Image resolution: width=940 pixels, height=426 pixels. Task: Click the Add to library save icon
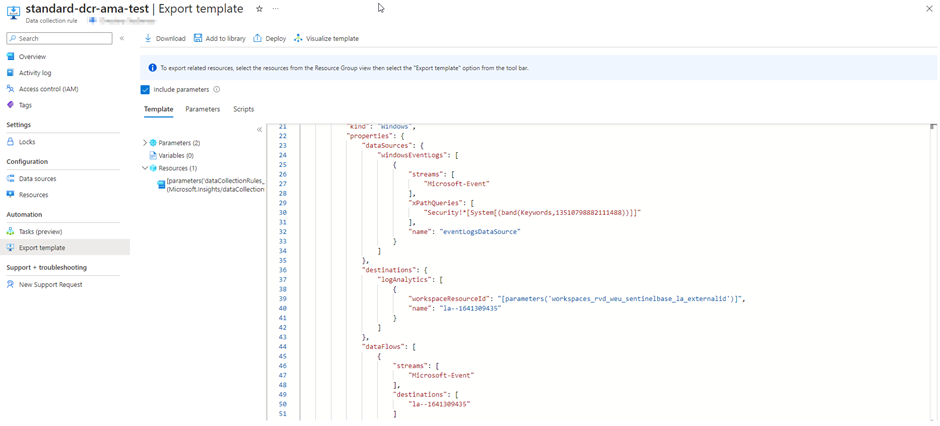coord(198,38)
